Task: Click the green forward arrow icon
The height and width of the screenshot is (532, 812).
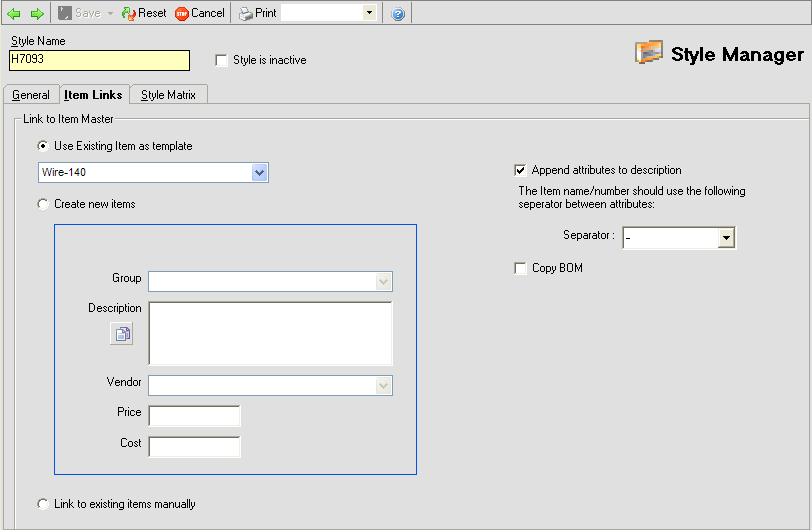Action: tap(36, 14)
